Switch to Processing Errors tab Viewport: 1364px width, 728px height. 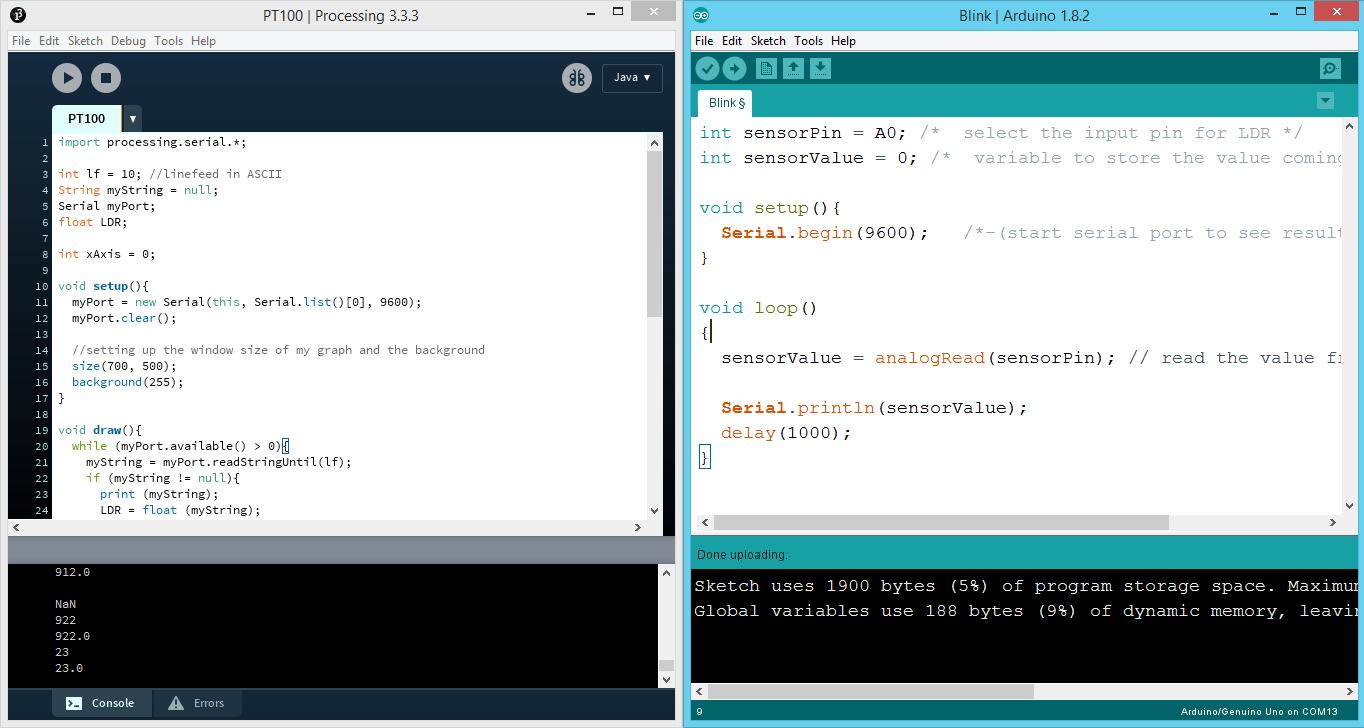tap(197, 703)
